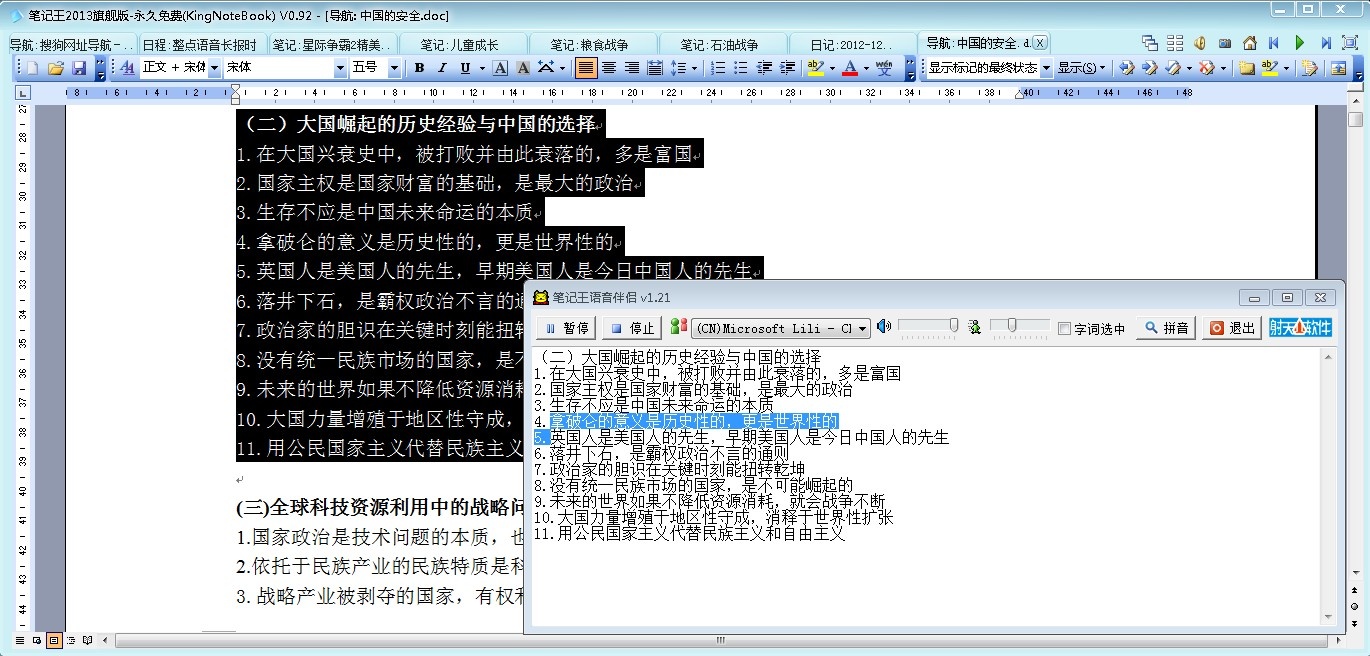
Task: Toggle track changes icon
Action: pyautogui.click(x=1310, y=68)
